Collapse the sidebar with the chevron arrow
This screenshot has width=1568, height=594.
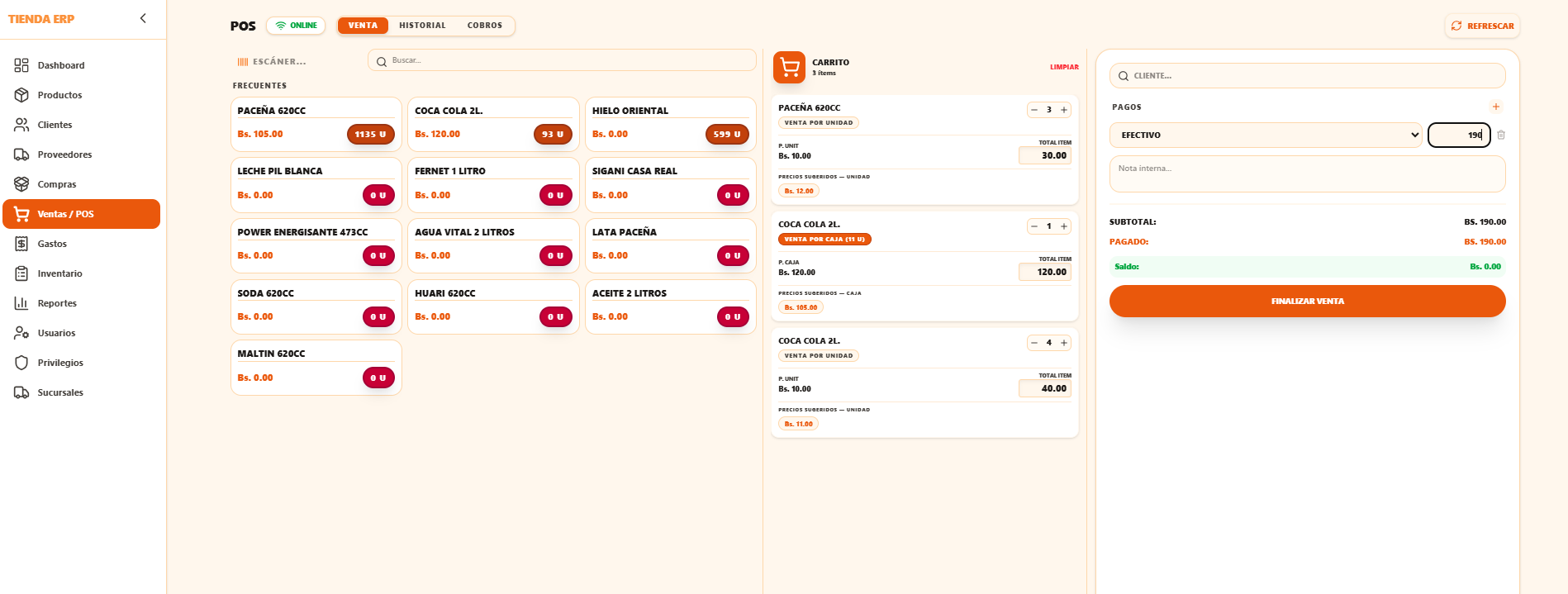pyautogui.click(x=143, y=18)
